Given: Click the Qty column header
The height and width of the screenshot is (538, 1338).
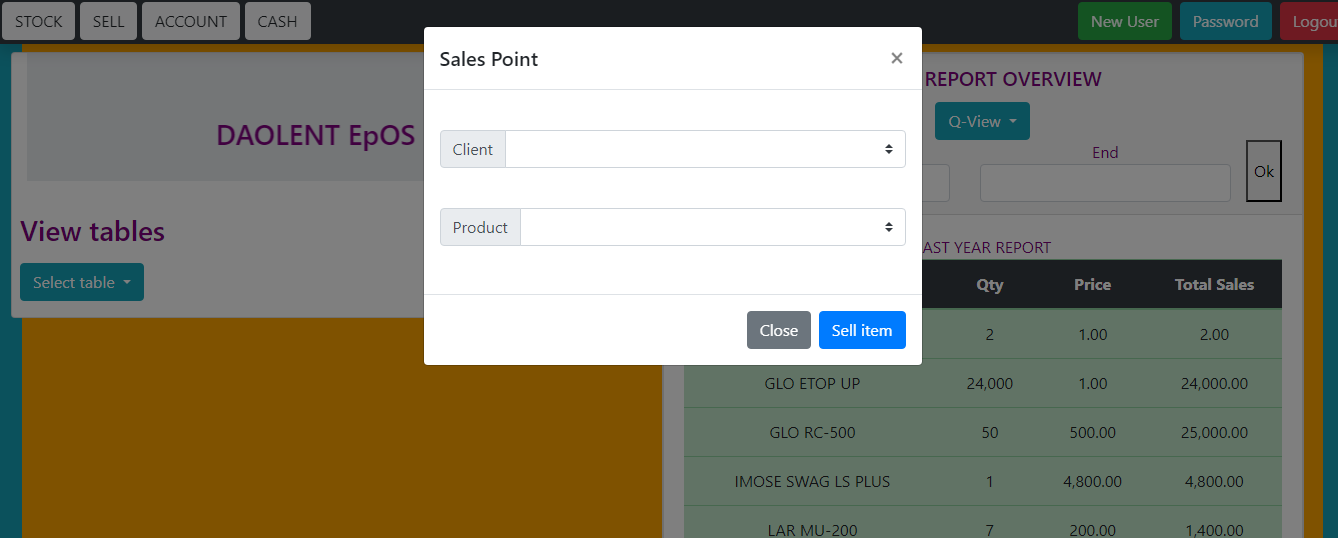Looking at the screenshot, I should click(990, 284).
